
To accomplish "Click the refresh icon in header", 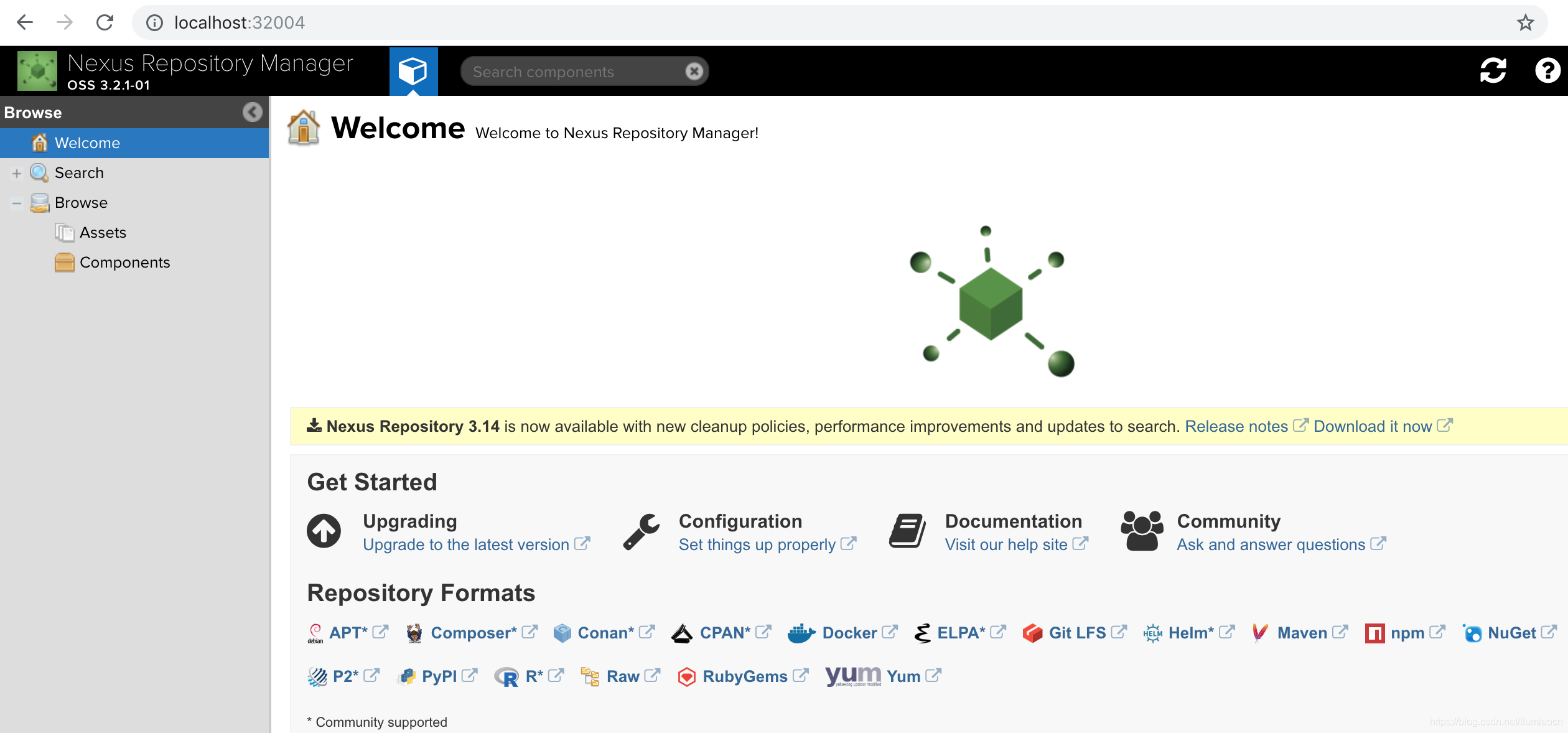I will click(1493, 71).
